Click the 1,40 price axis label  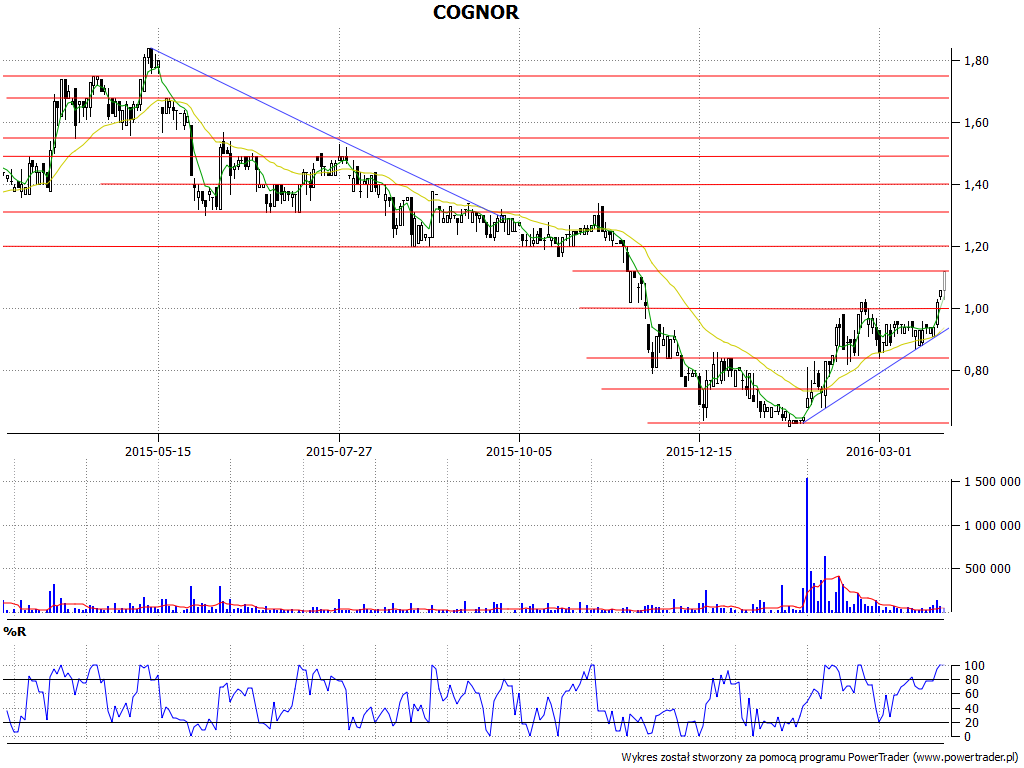tap(976, 185)
